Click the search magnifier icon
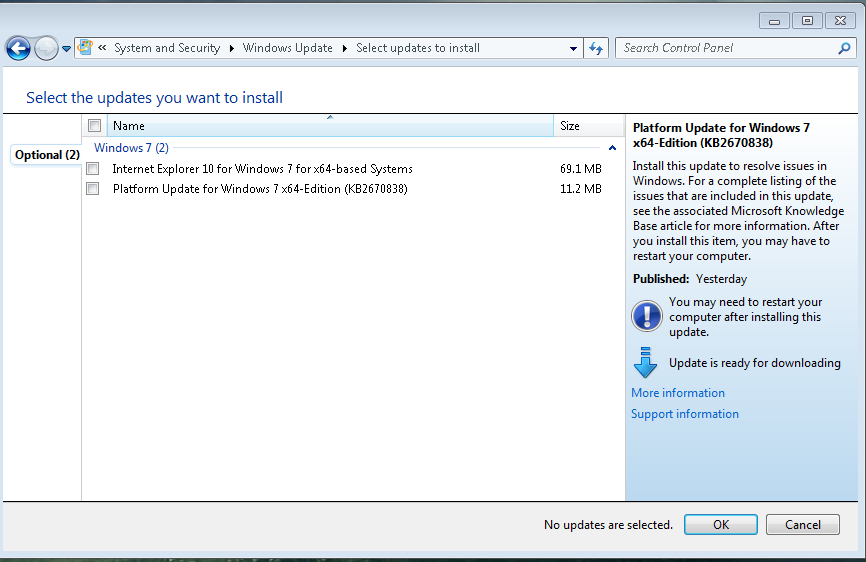The height and width of the screenshot is (562, 866). click(844, 49)
